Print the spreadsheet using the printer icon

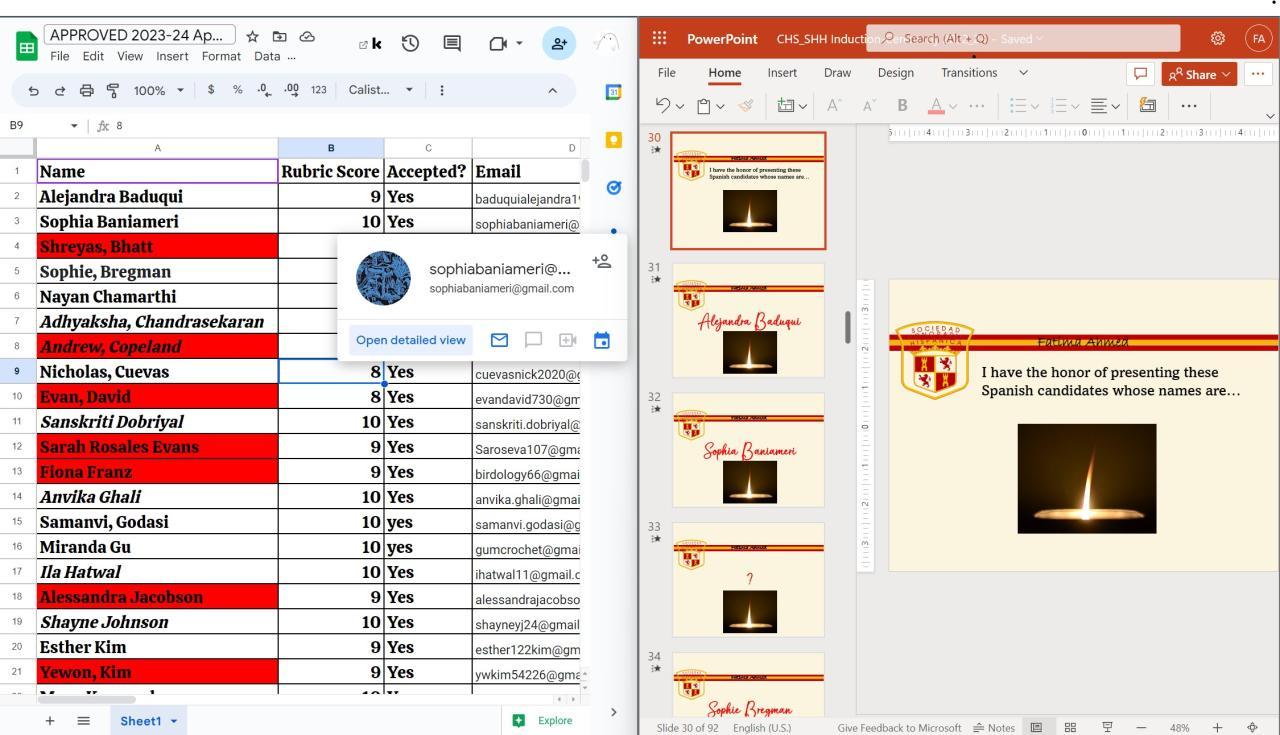tap(86, 90)
